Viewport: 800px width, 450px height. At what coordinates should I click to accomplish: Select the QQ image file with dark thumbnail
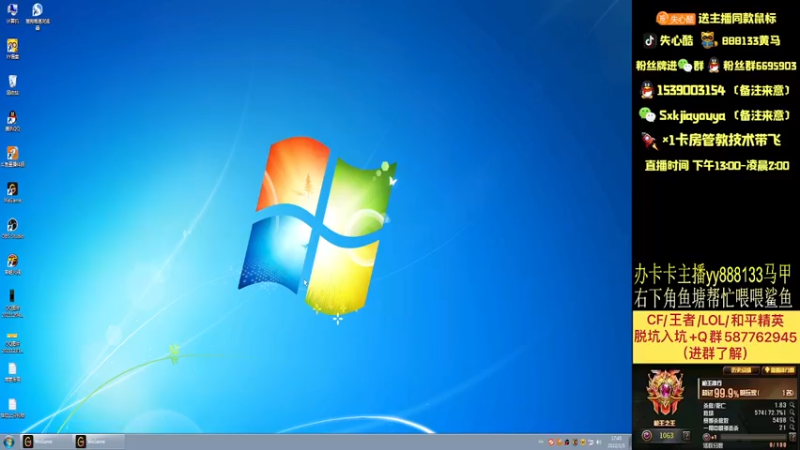[12, 303]
